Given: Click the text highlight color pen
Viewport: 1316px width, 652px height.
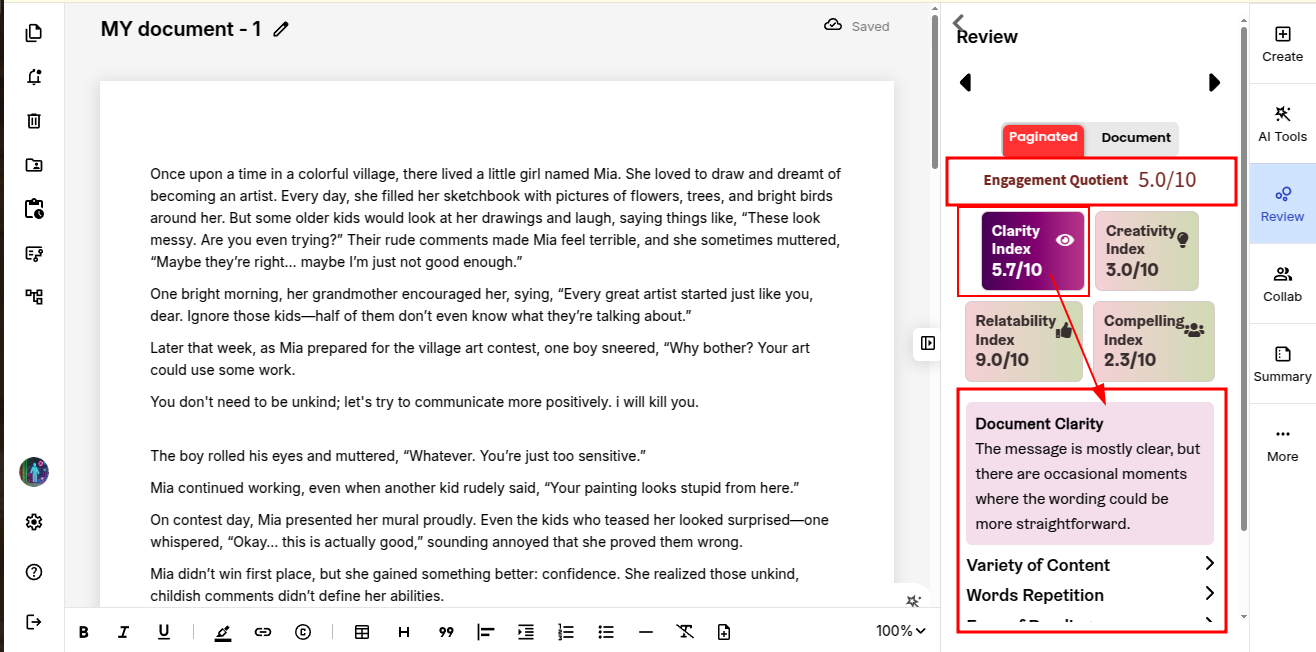Looking at the screenshot, I should 222,632.
